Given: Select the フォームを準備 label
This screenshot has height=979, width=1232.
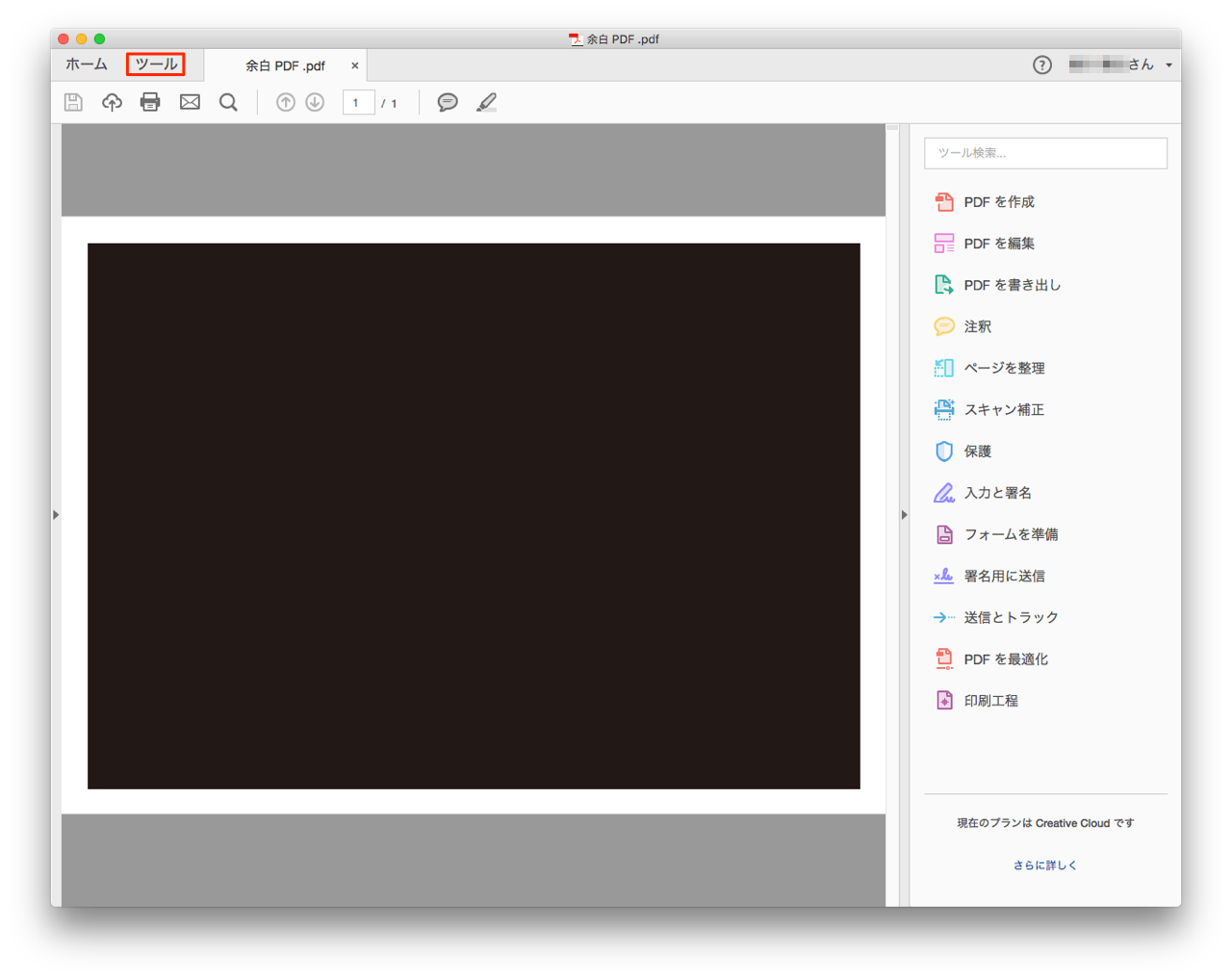Looking at the screenshot, I should [1011, 534].
